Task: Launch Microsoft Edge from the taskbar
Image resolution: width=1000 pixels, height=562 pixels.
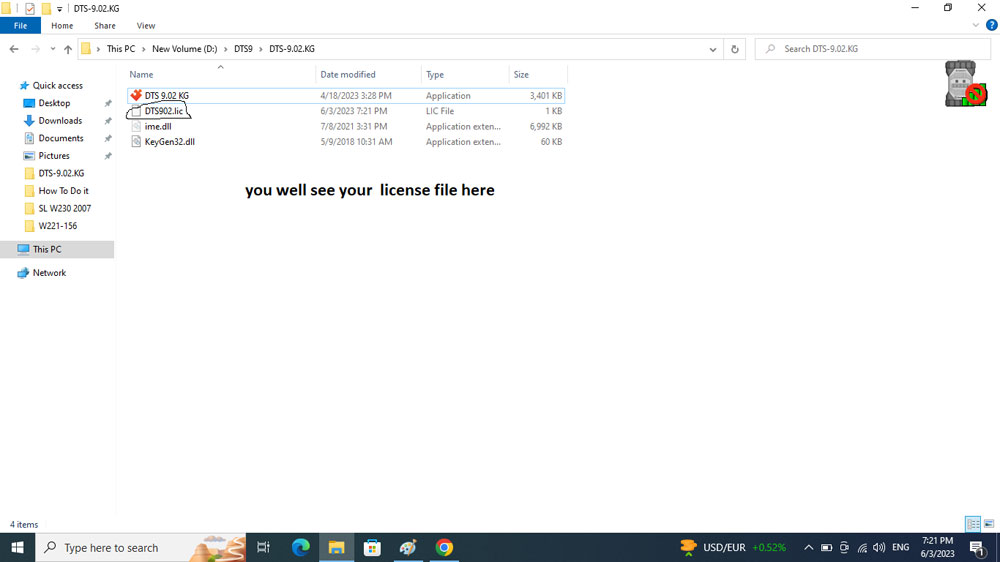Action: pyautogui.click(x=300, y=547)
